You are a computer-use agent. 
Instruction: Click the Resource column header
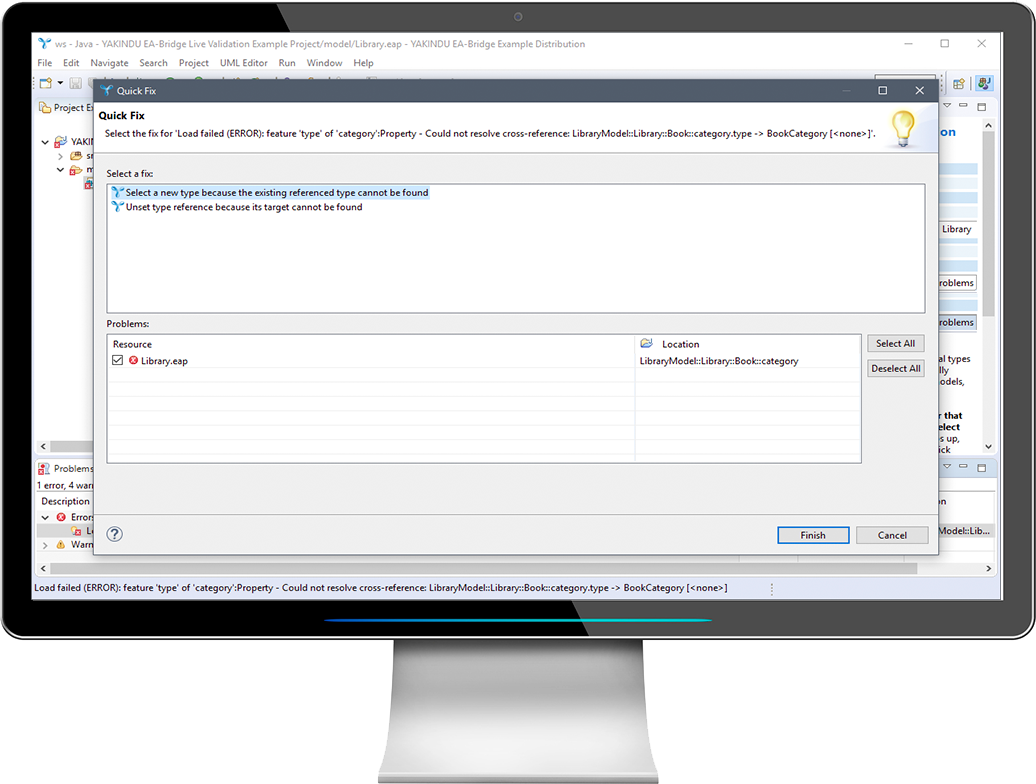(x=132, y=344)
